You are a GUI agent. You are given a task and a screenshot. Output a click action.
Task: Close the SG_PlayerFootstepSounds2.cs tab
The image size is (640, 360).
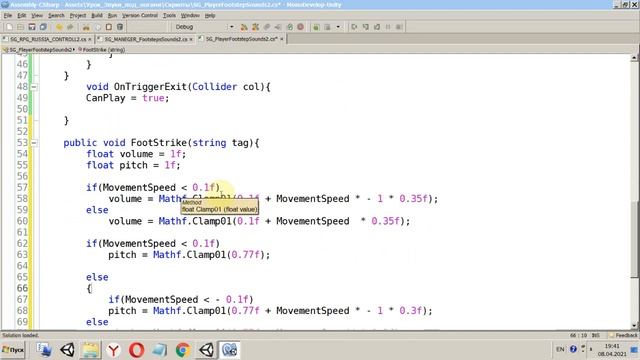point(282,39)
